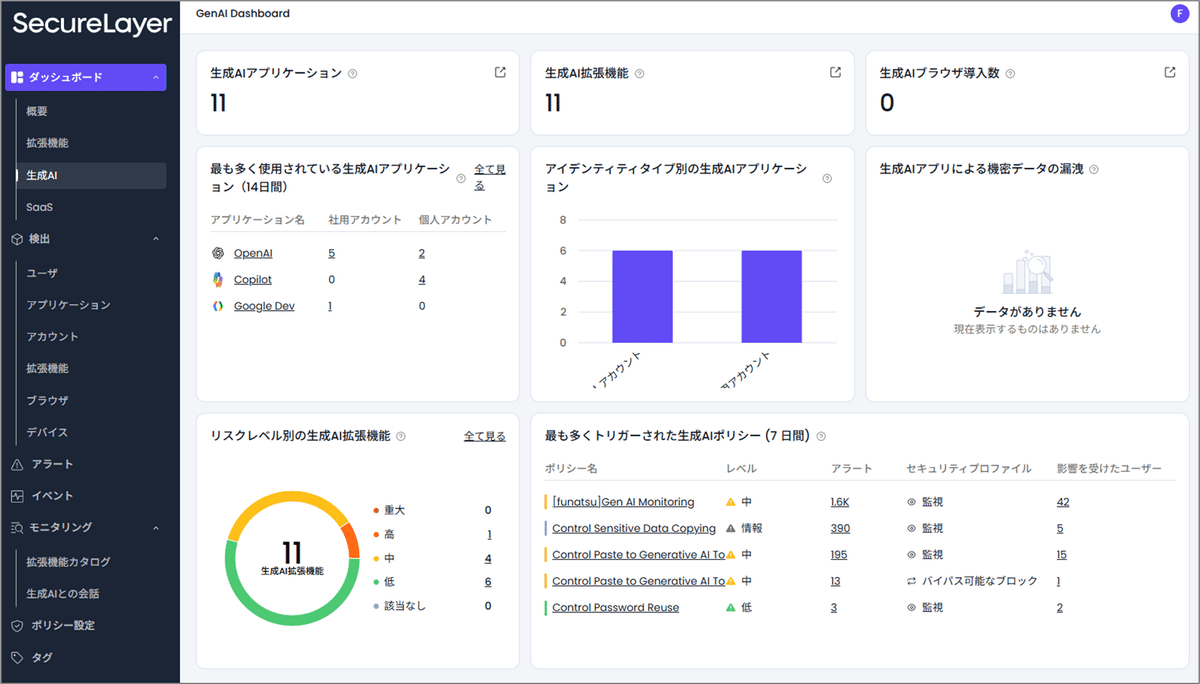
Task: Open external link on 生成AIアプリケーション card
Action: [498, 71]
